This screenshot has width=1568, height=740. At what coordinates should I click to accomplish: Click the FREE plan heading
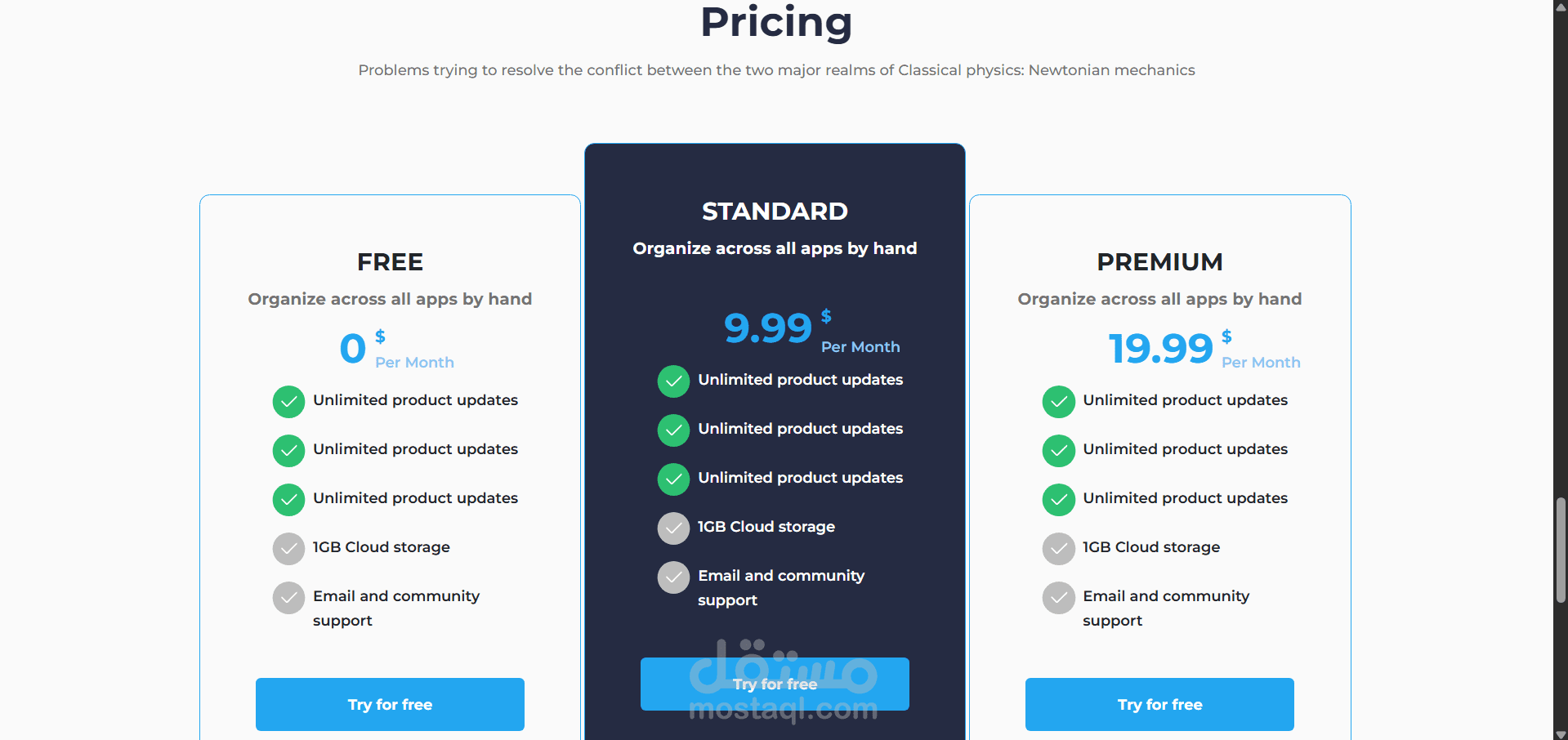point(390,262)
